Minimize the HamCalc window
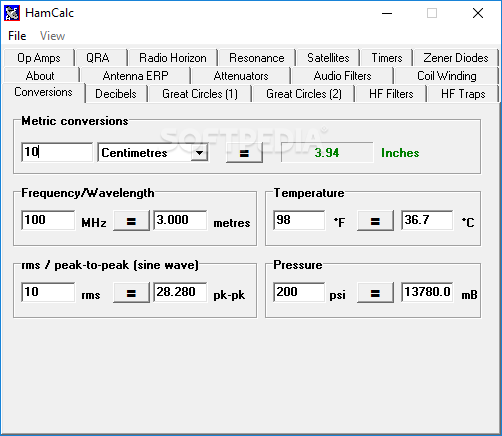 coord(387,13)
